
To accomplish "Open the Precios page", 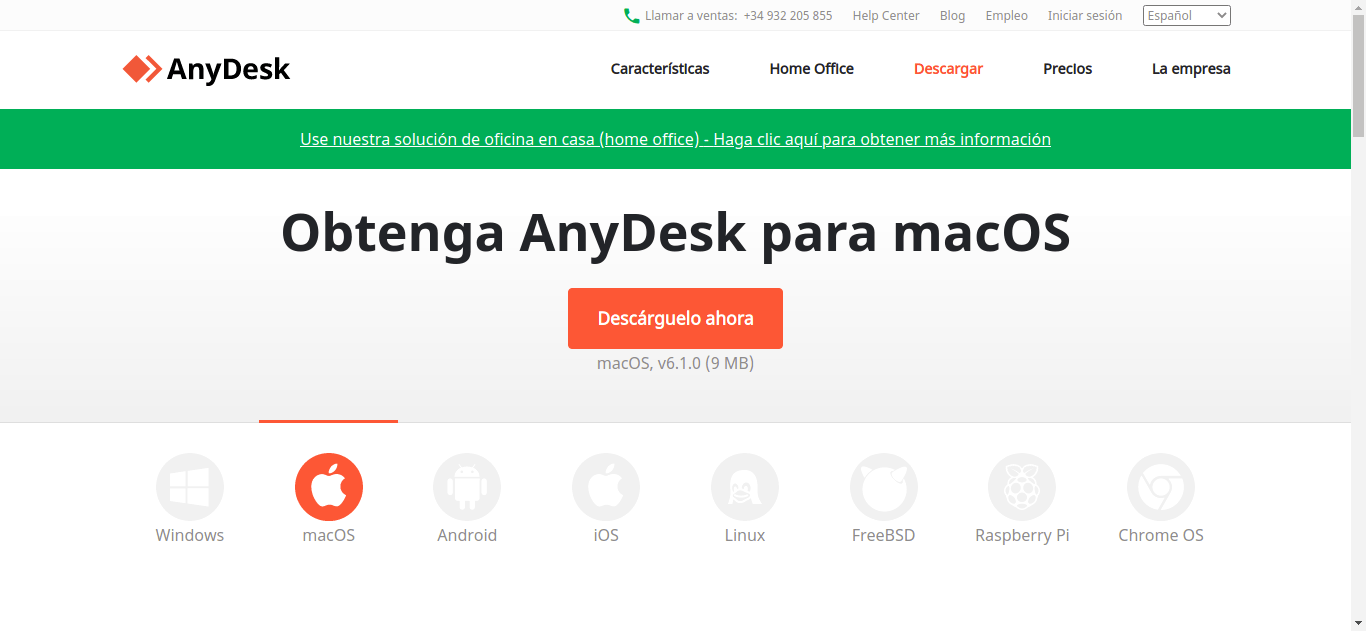I will (1067, 69).
